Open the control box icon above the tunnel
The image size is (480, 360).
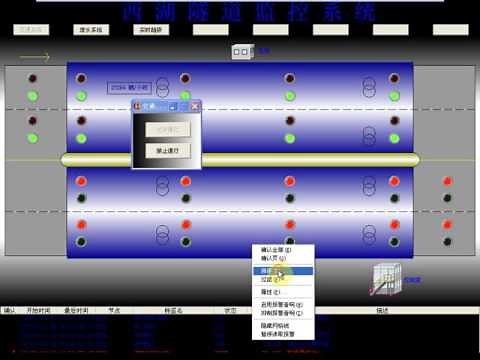[x=243, y=52]
